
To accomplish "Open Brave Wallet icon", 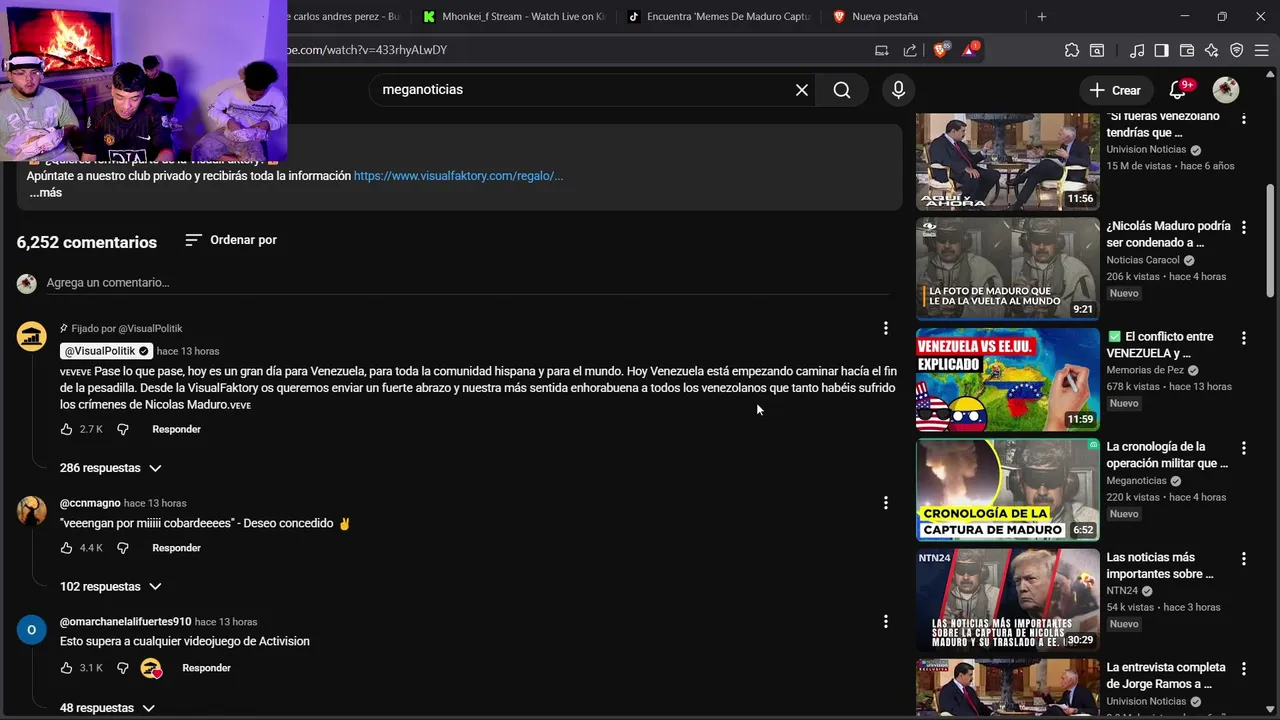I will [x=1187, y=50].
